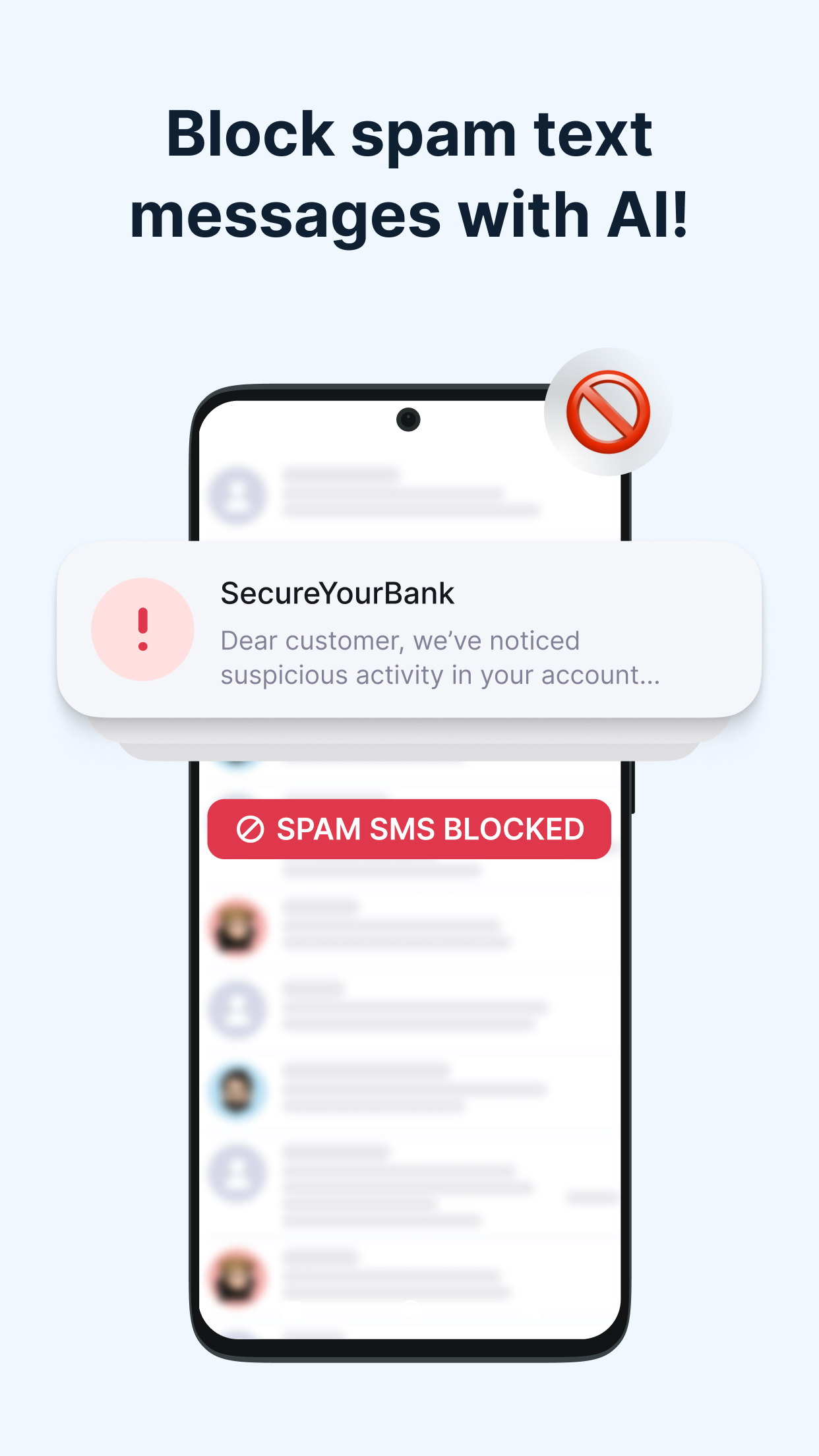Tap the phone front camera dot
Screen dimensions: 819x1456
click(408, 419)
